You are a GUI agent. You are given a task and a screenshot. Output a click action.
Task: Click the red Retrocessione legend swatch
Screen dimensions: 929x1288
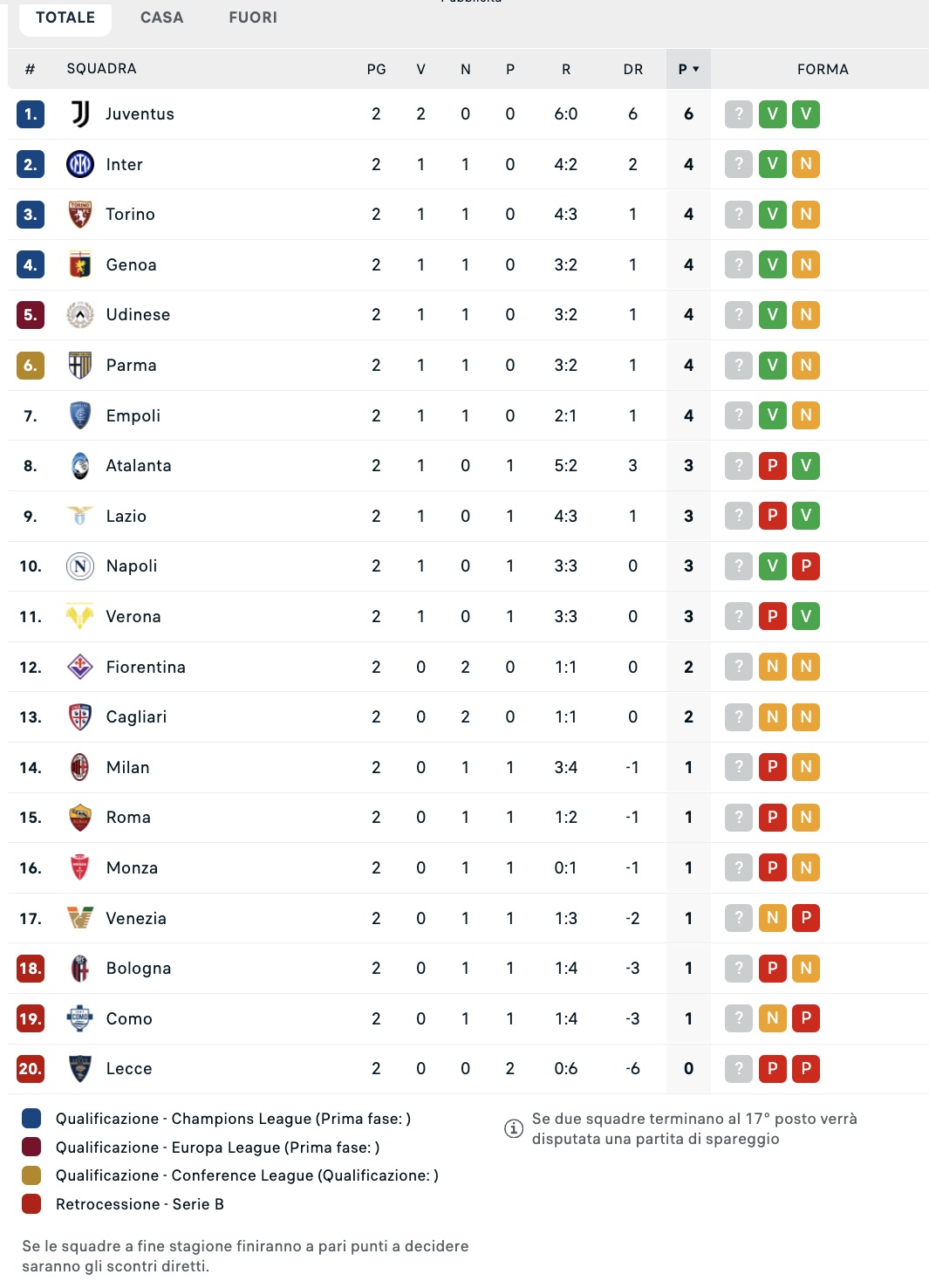(31, 1204)
